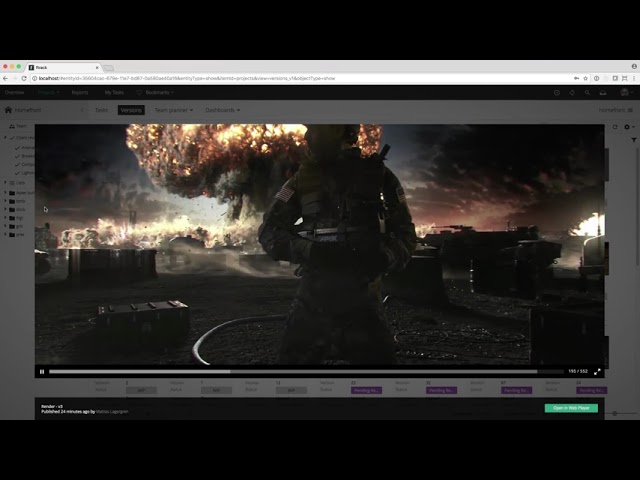Go to My Tasks
640x480 pixels.
[114, 92]
